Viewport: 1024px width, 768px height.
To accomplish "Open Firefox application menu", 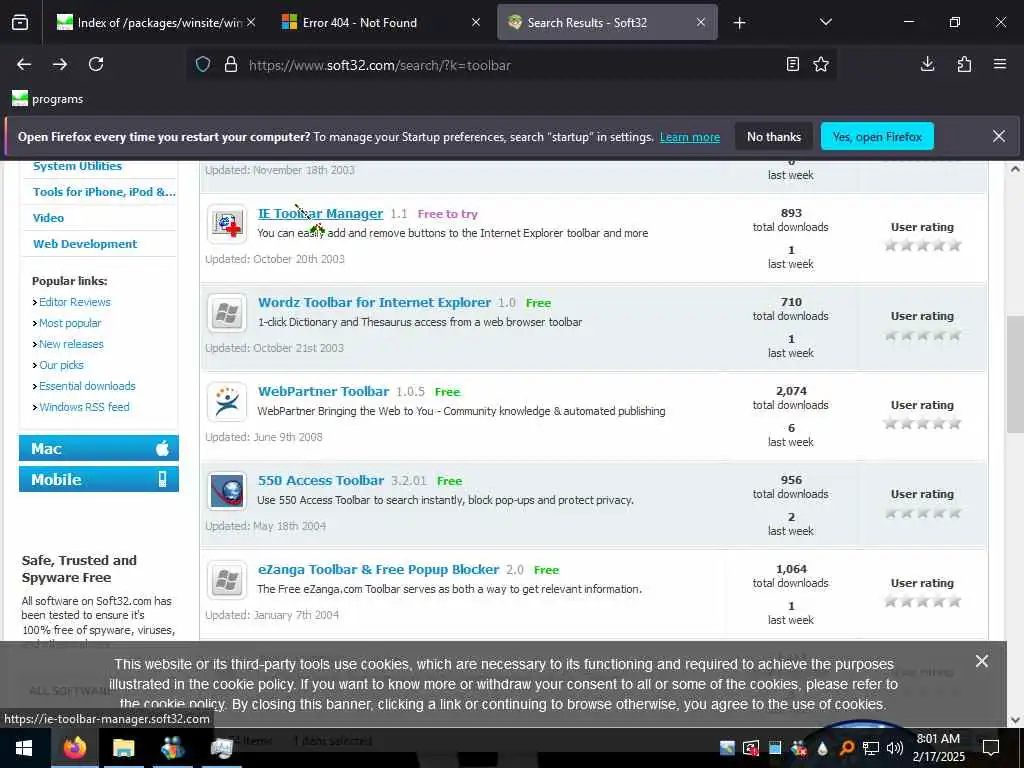I will click(x=1000, y=64).
